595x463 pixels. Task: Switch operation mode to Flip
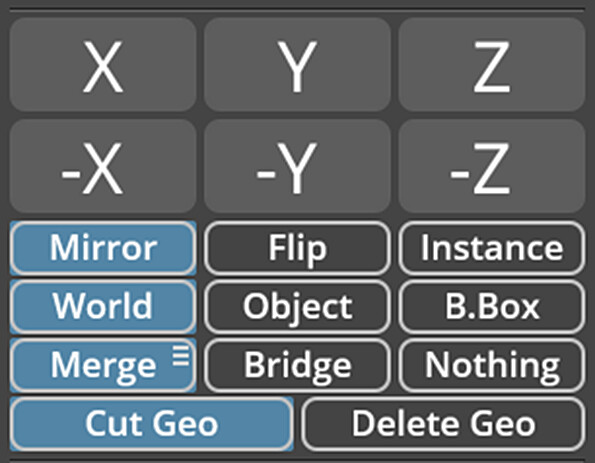click(297, 248)
